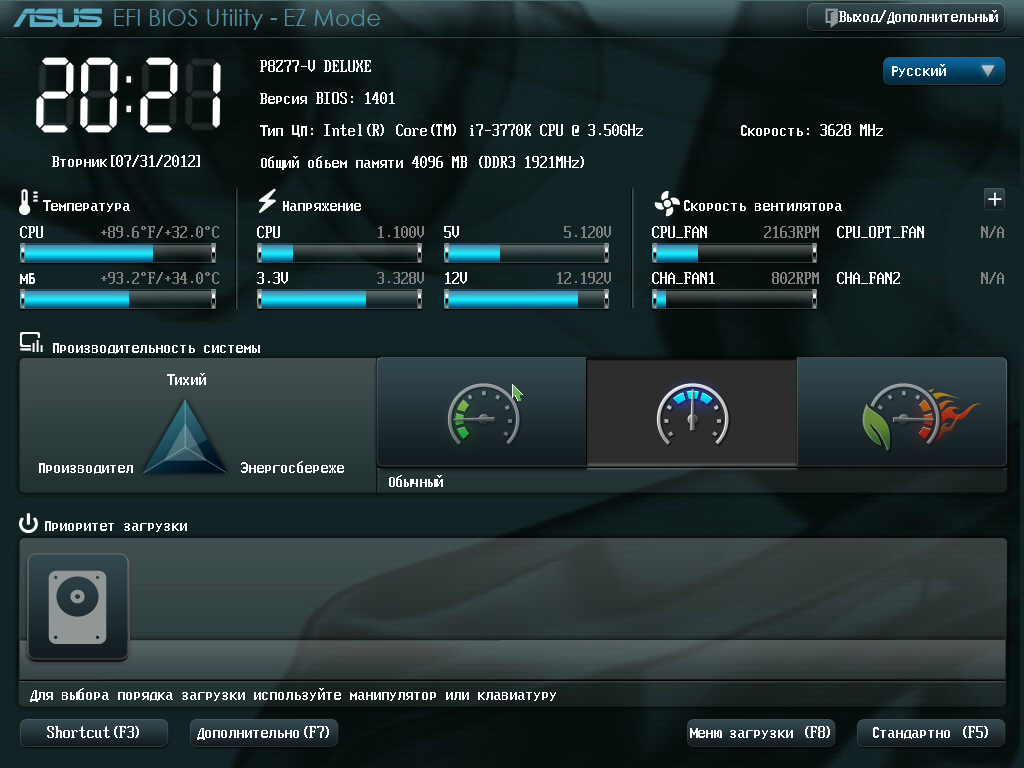Open Меню загрузки (F8) boot menu
The width and height of the screenshot is (1024, 768).
761,733
